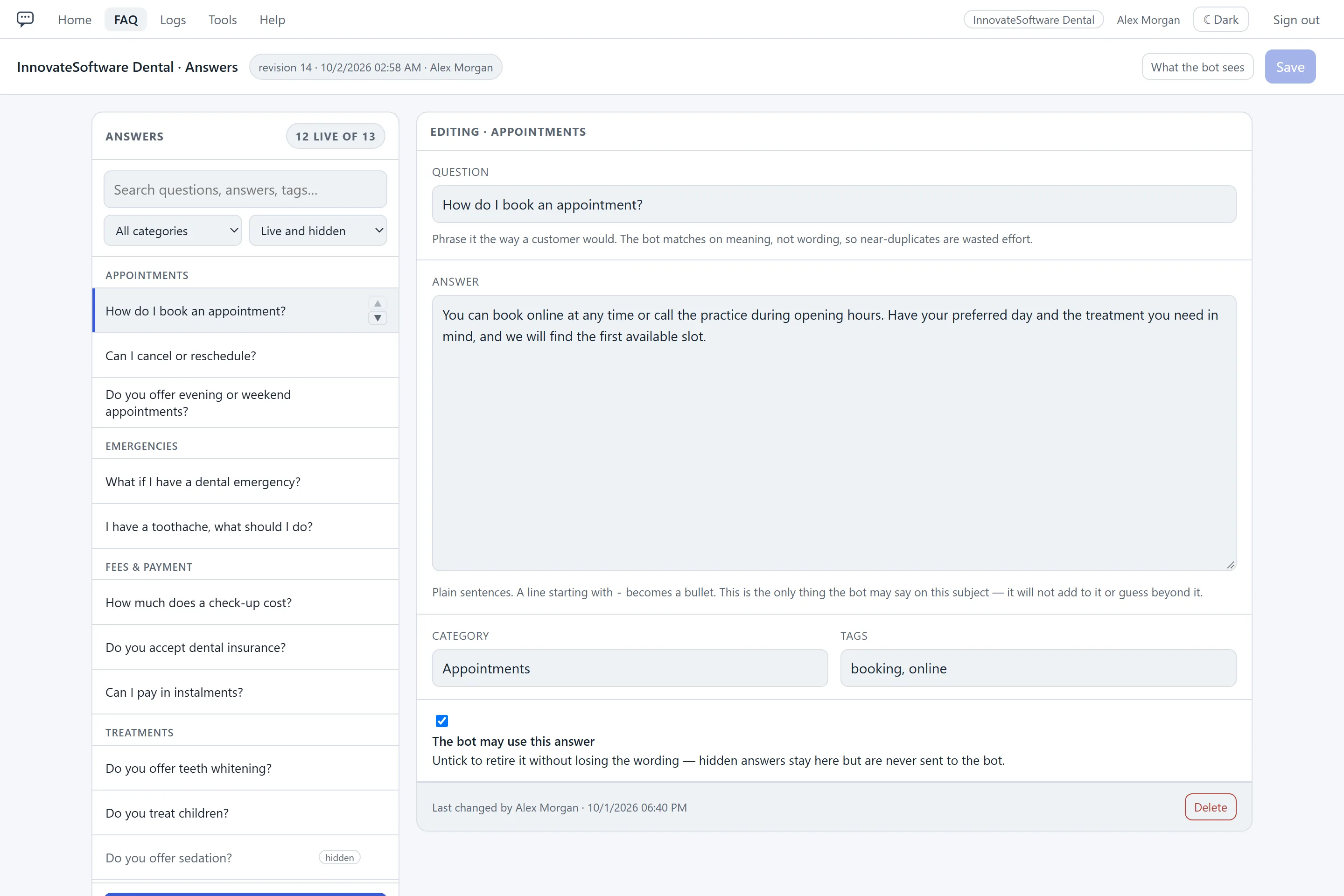The height and width of the screenshot is (896, 1344).
Task: Delete this answer
Action: 1210,807
